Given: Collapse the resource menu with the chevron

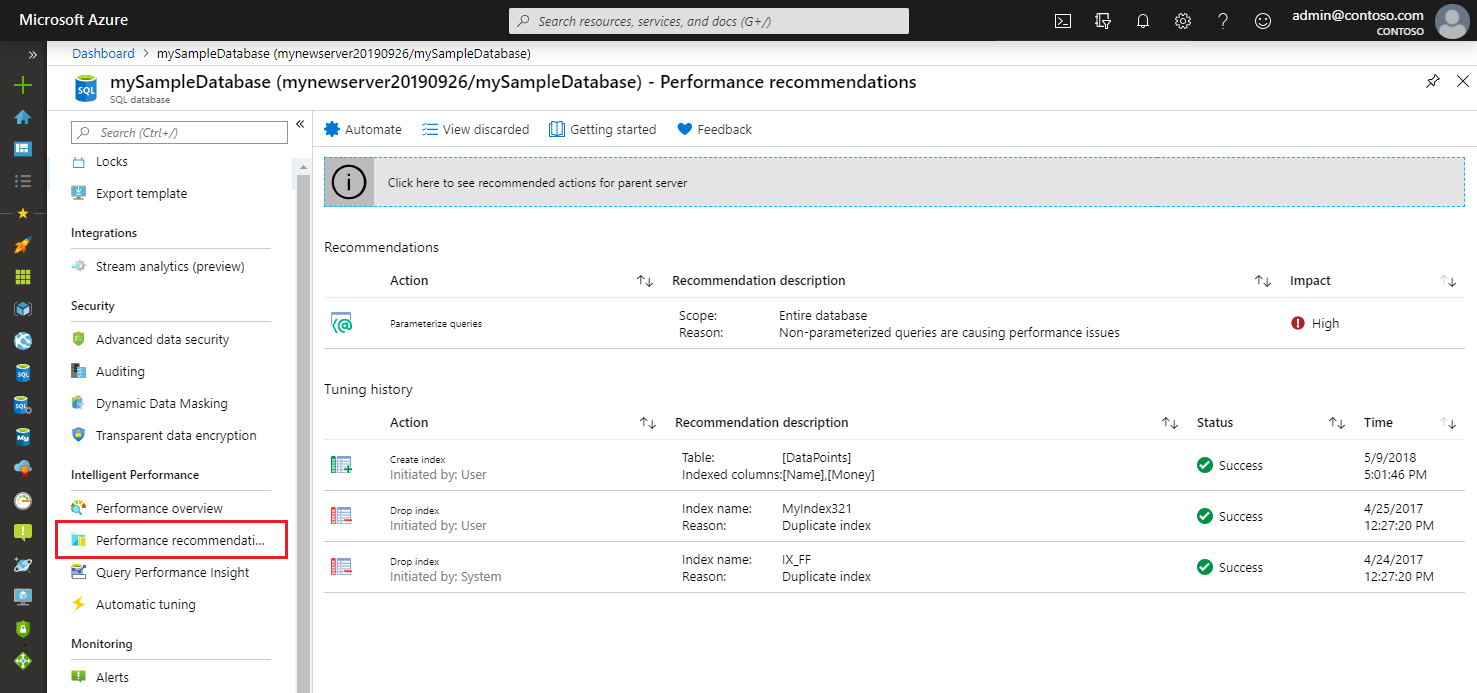Looking at the screenshot, I should [300, 124].
